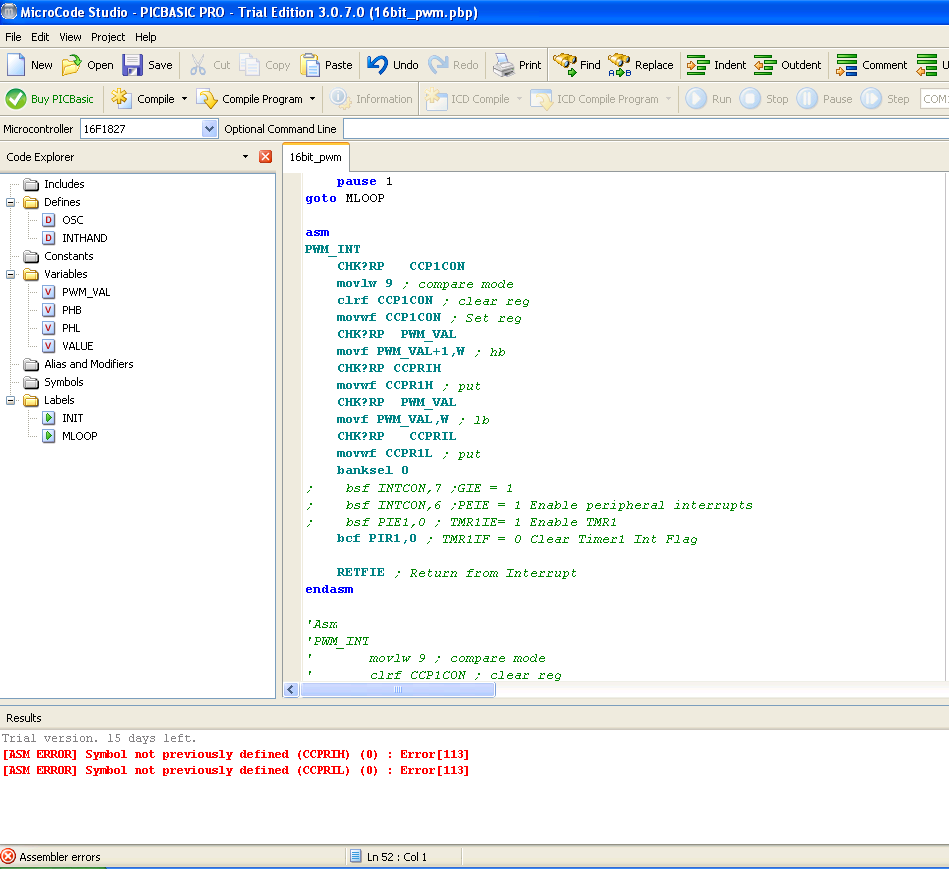Click the Comment block icon

point(847,65)
